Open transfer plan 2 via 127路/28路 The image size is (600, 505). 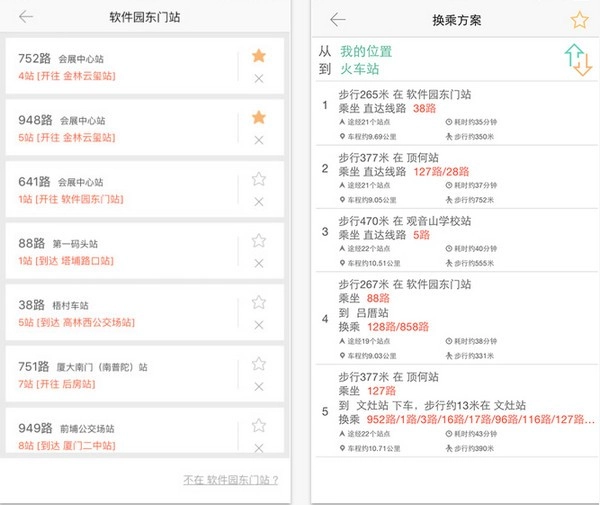[450, 178]
